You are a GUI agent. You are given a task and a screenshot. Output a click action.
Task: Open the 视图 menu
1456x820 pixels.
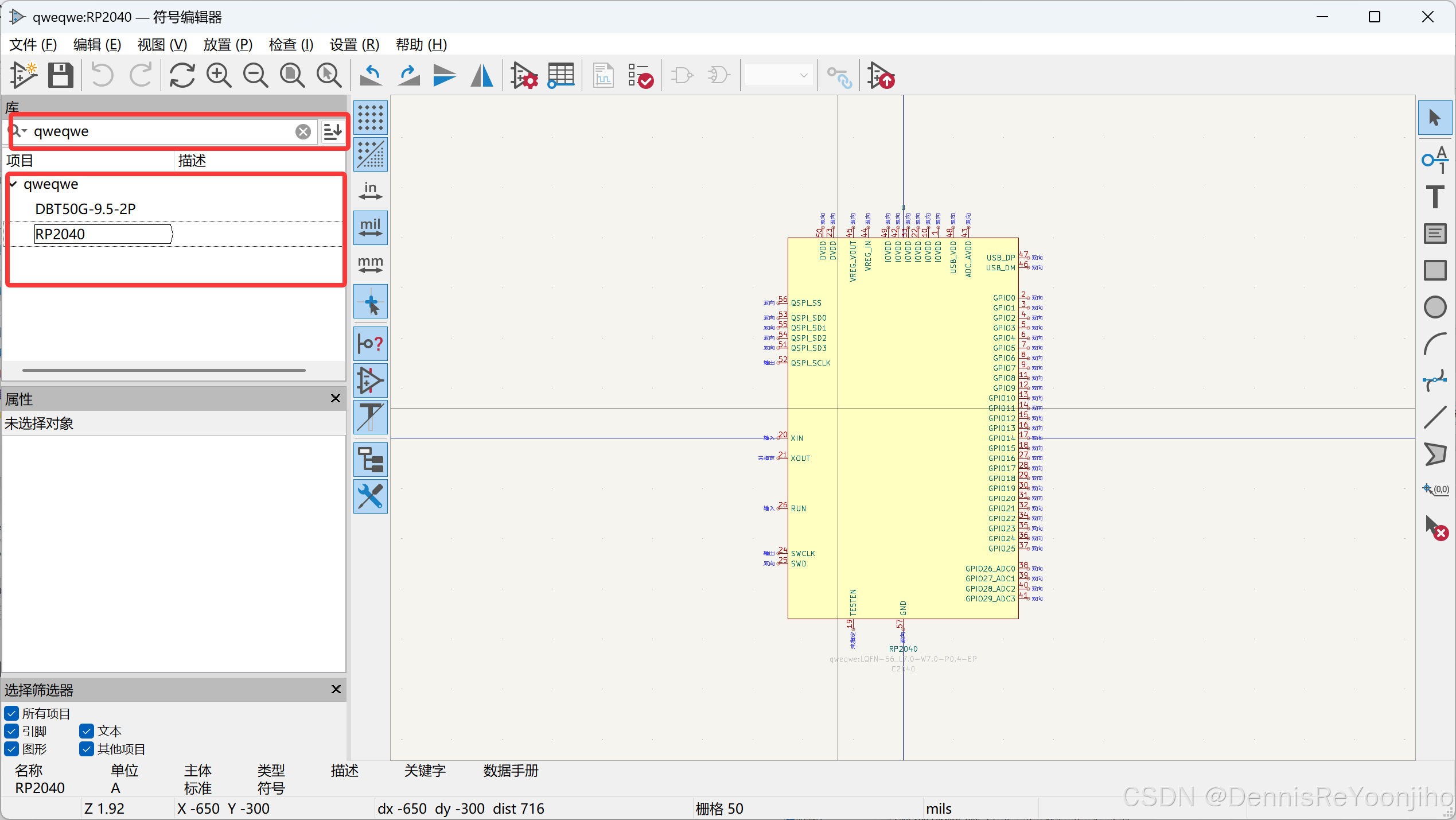tap(162, 45)
